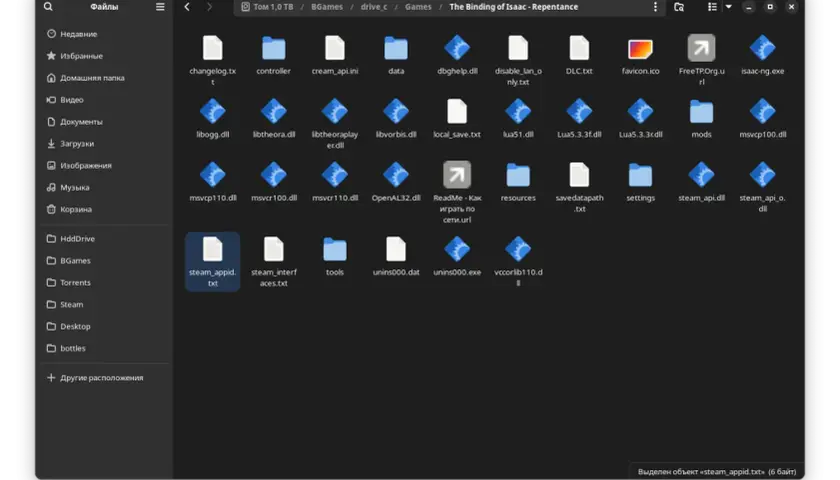Select the DLC.txt file

(579, 55)
